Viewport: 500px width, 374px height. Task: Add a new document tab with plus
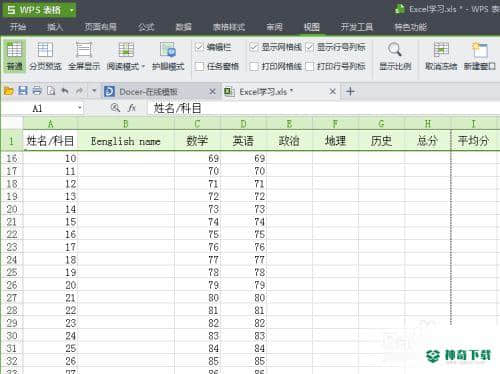[x=350, y=91]
